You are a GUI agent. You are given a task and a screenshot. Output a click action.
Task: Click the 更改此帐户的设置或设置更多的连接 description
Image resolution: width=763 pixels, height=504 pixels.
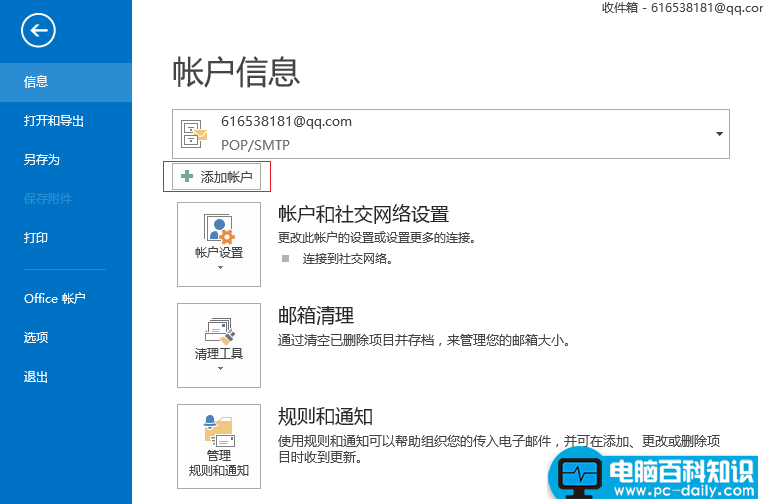(x=376, y=238)
